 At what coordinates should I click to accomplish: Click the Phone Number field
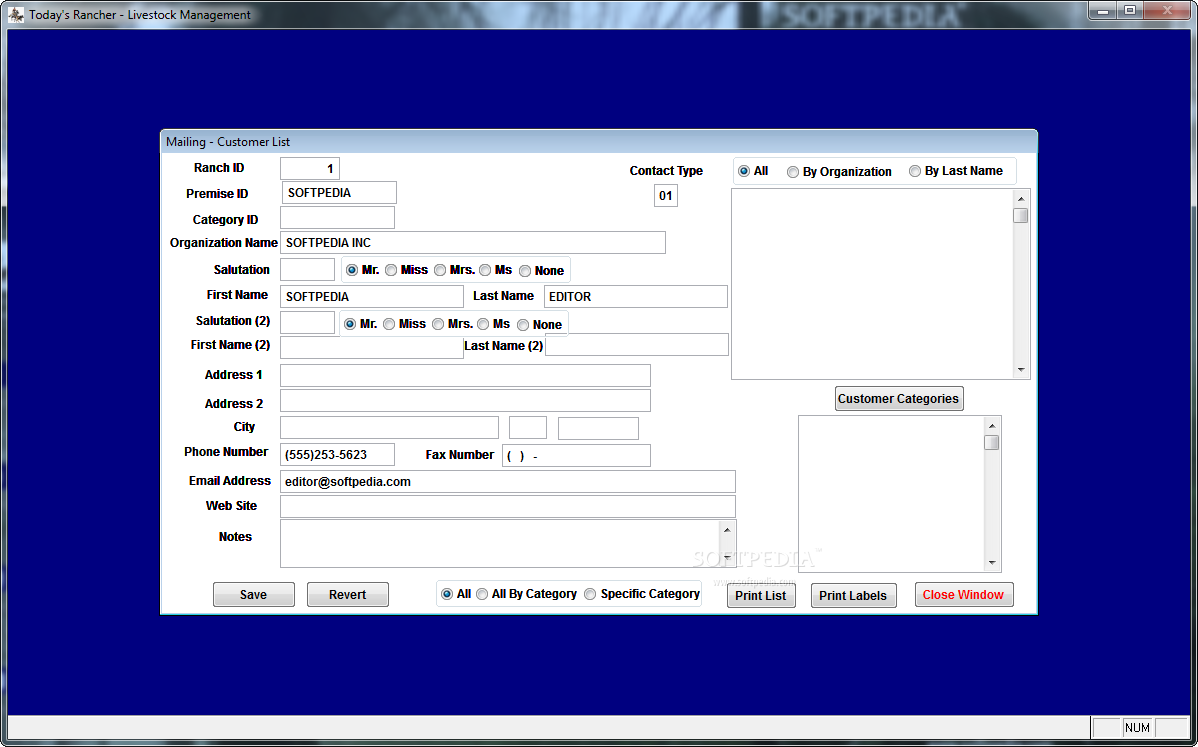(x=338, y=454)
